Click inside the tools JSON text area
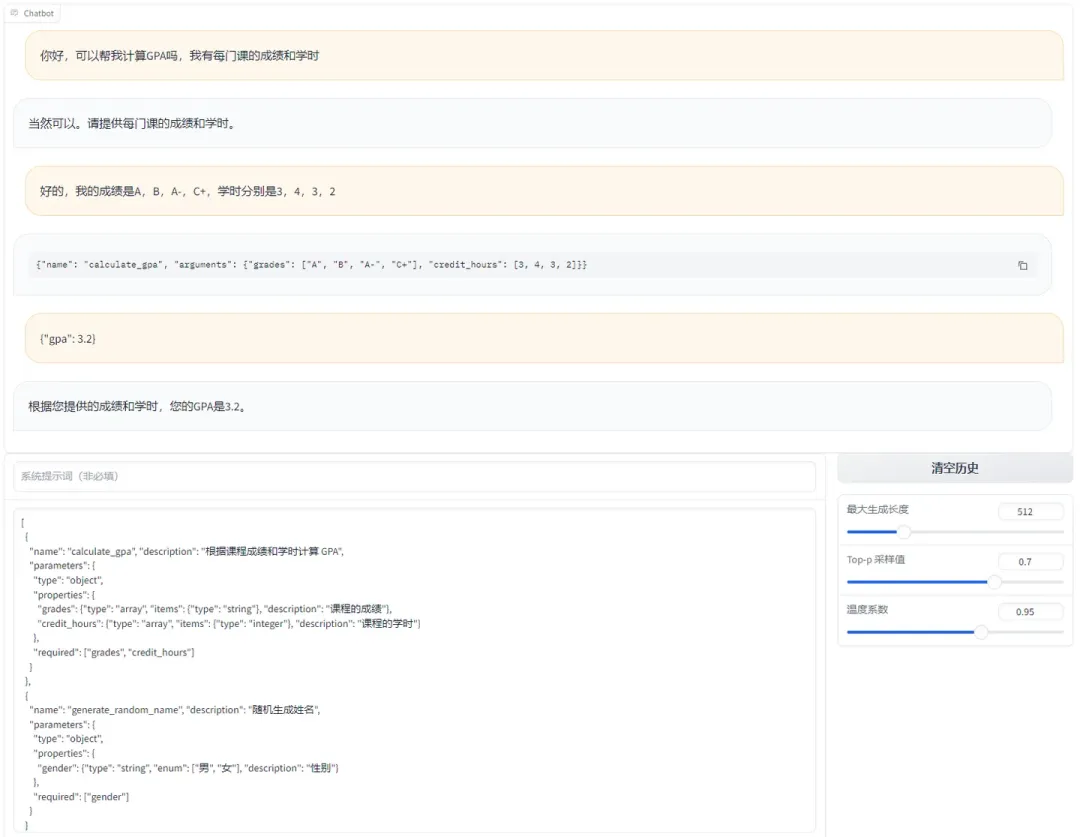1080x837 pixels. pos(415,671)
